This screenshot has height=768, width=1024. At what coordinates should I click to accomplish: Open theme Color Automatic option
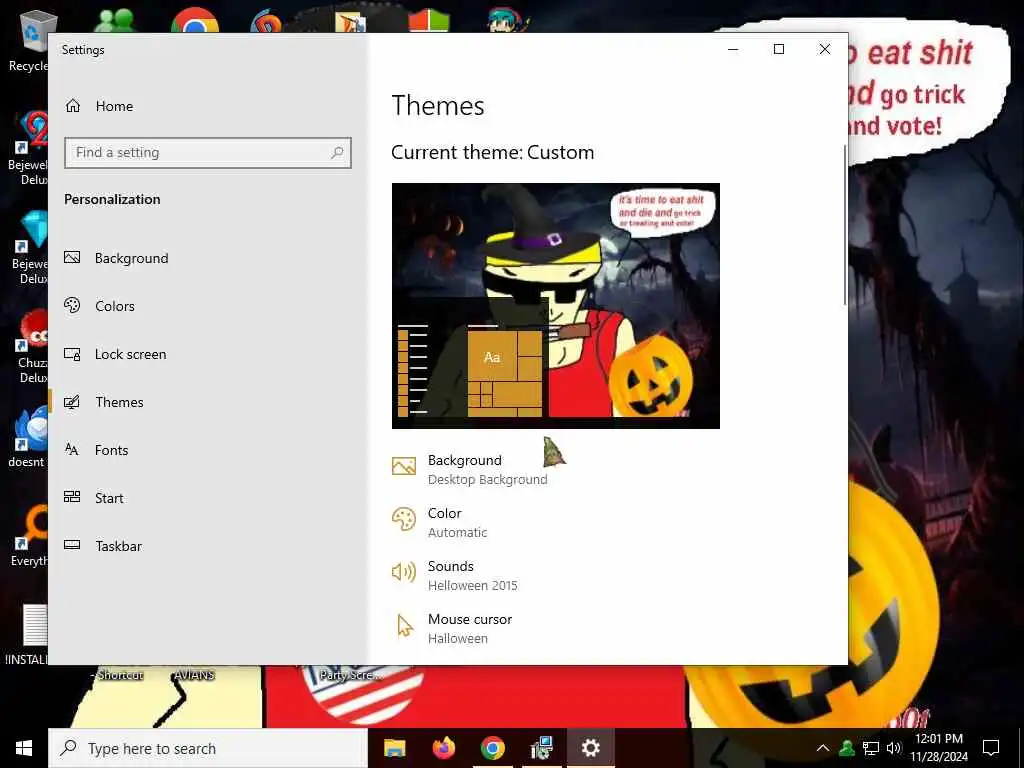tap(440, 522)
